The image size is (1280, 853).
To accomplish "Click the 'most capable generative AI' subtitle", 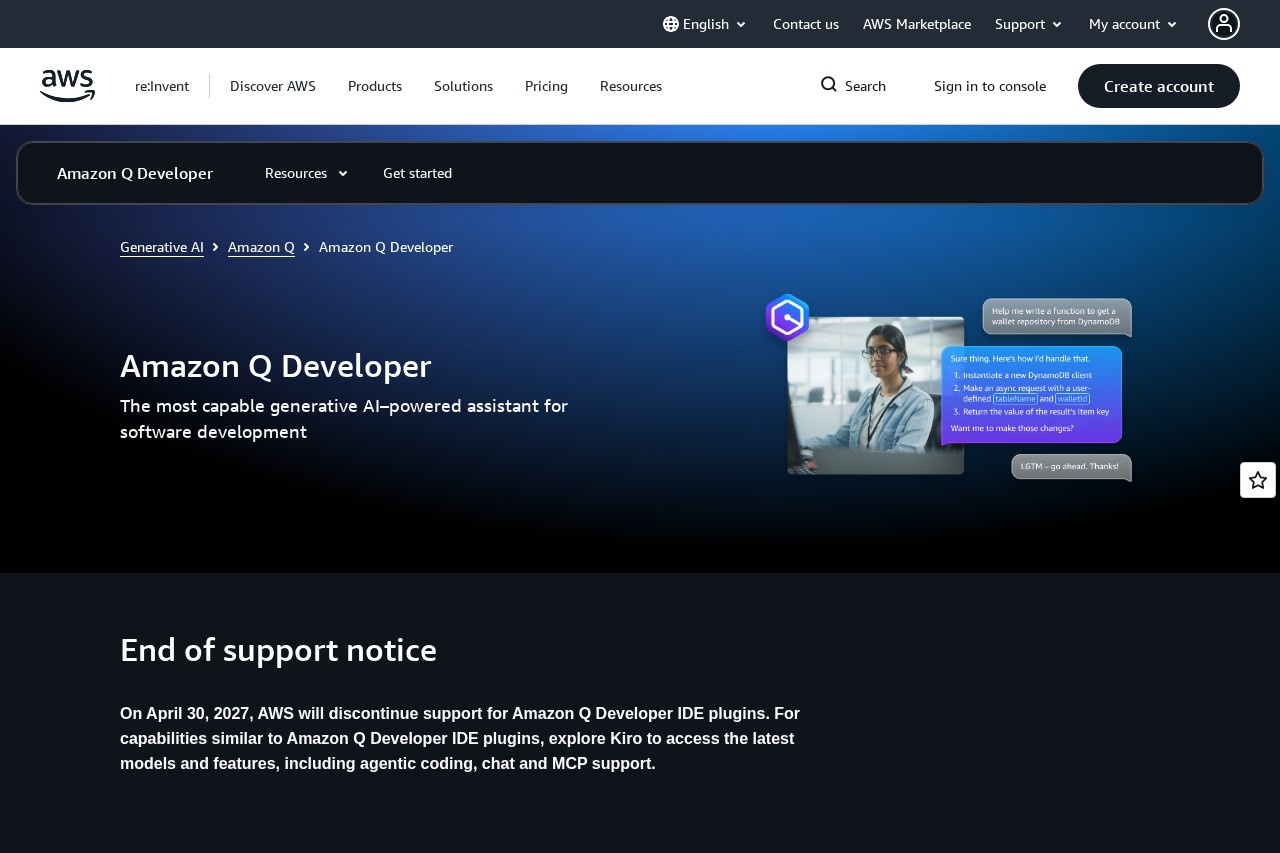I will point(344,419).
